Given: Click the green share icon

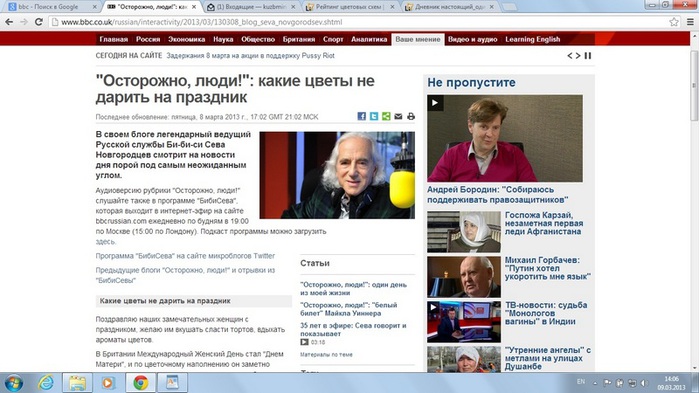Looking at the screenshot, I should (x=386, y=116).
